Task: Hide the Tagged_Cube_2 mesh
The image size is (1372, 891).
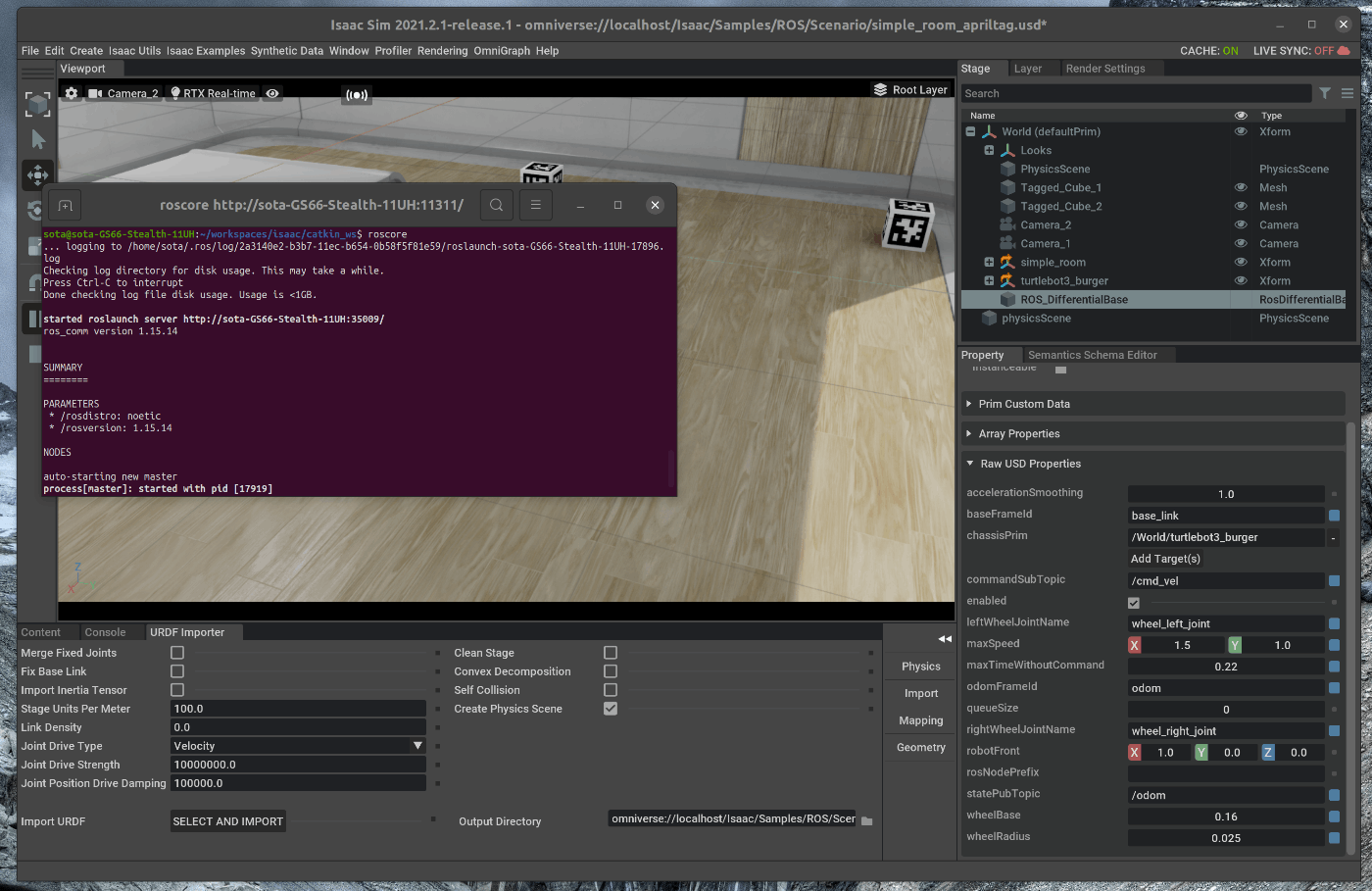Action: [1241, 206]
